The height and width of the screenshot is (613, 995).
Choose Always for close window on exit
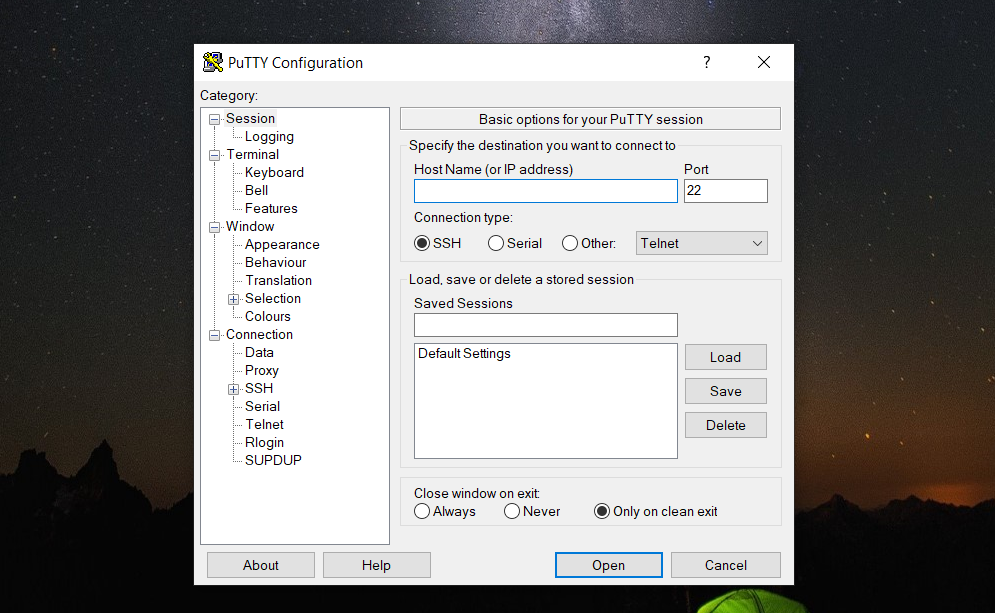click(422, 511)
